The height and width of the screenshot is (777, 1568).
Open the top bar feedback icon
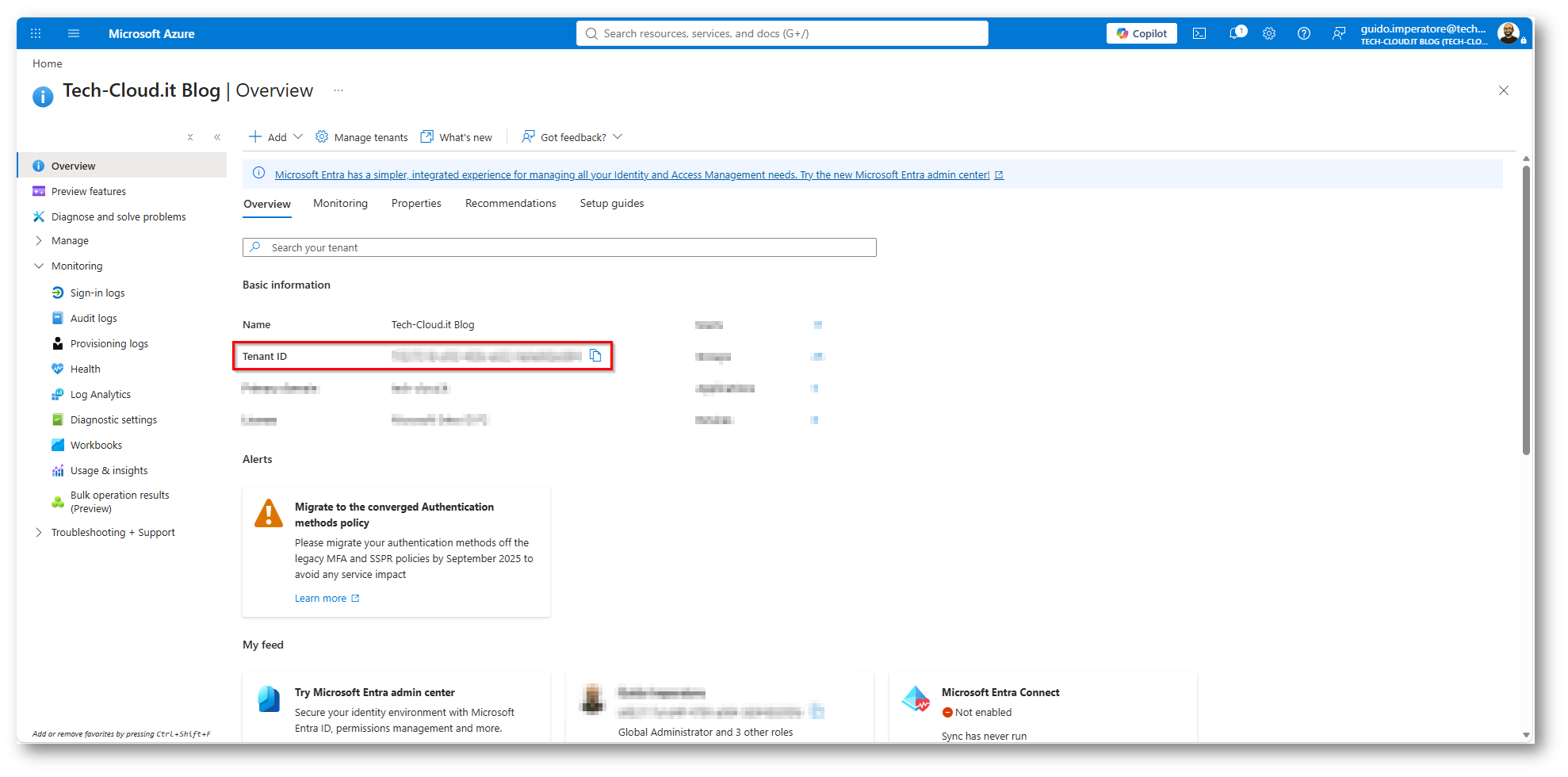point(1339,33)
